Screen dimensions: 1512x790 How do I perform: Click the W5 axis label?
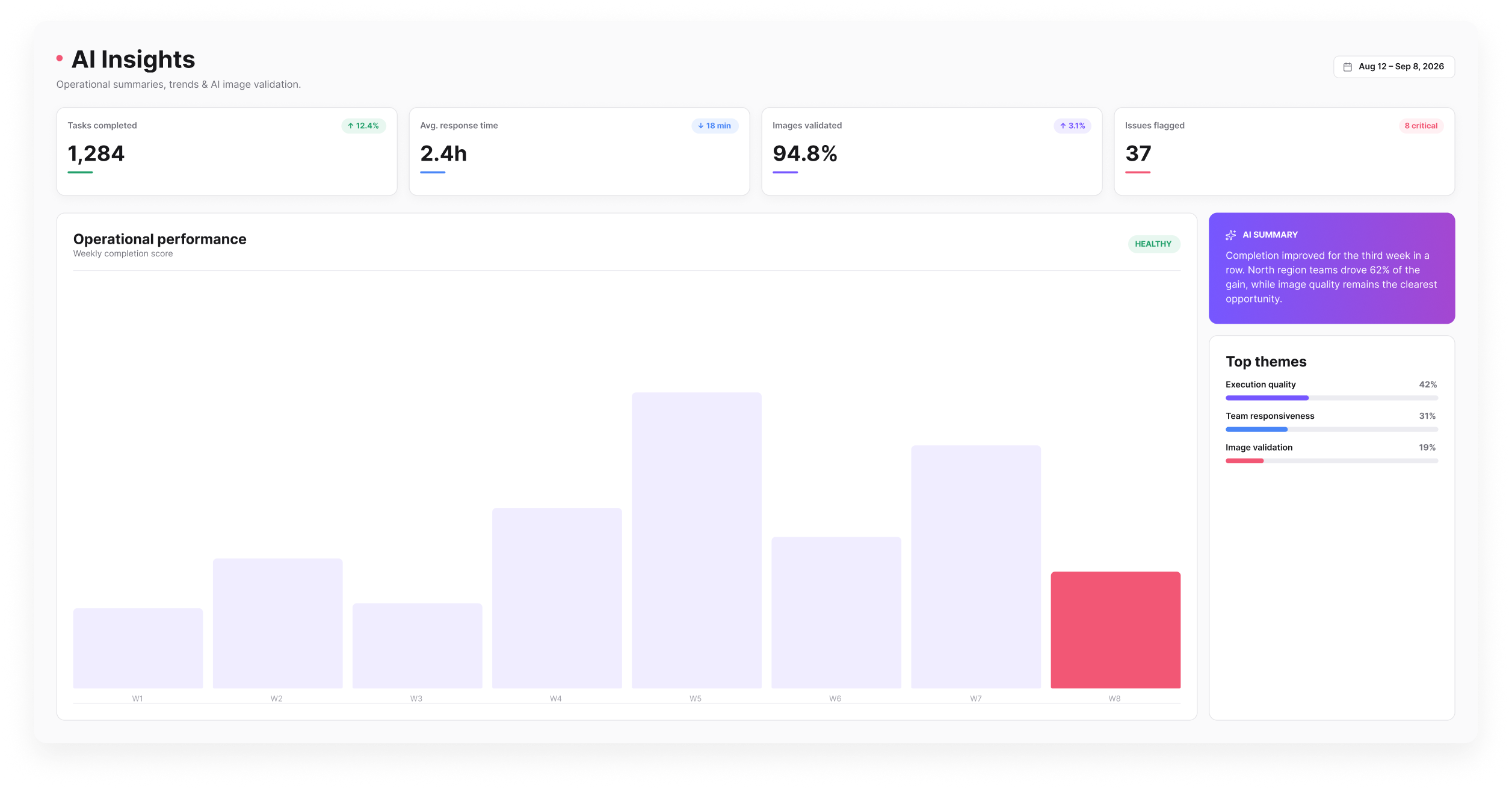[x=696, y=699]
